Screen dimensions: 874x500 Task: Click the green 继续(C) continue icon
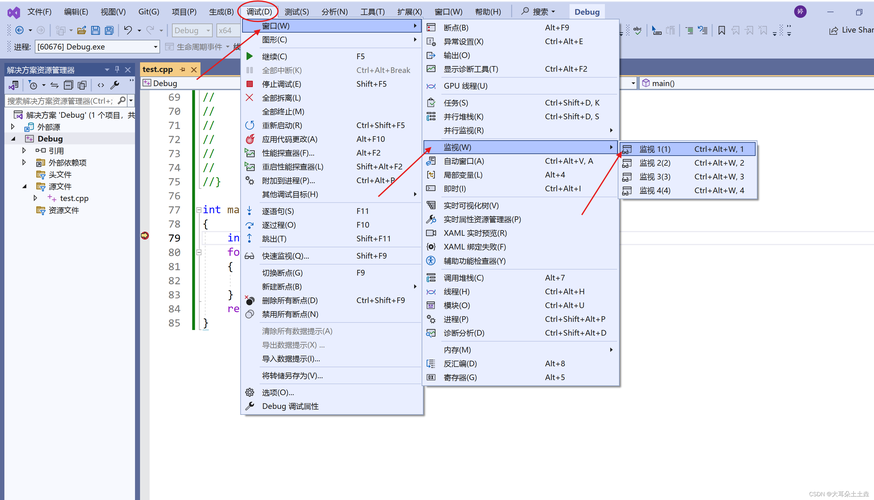coord(250,56)
